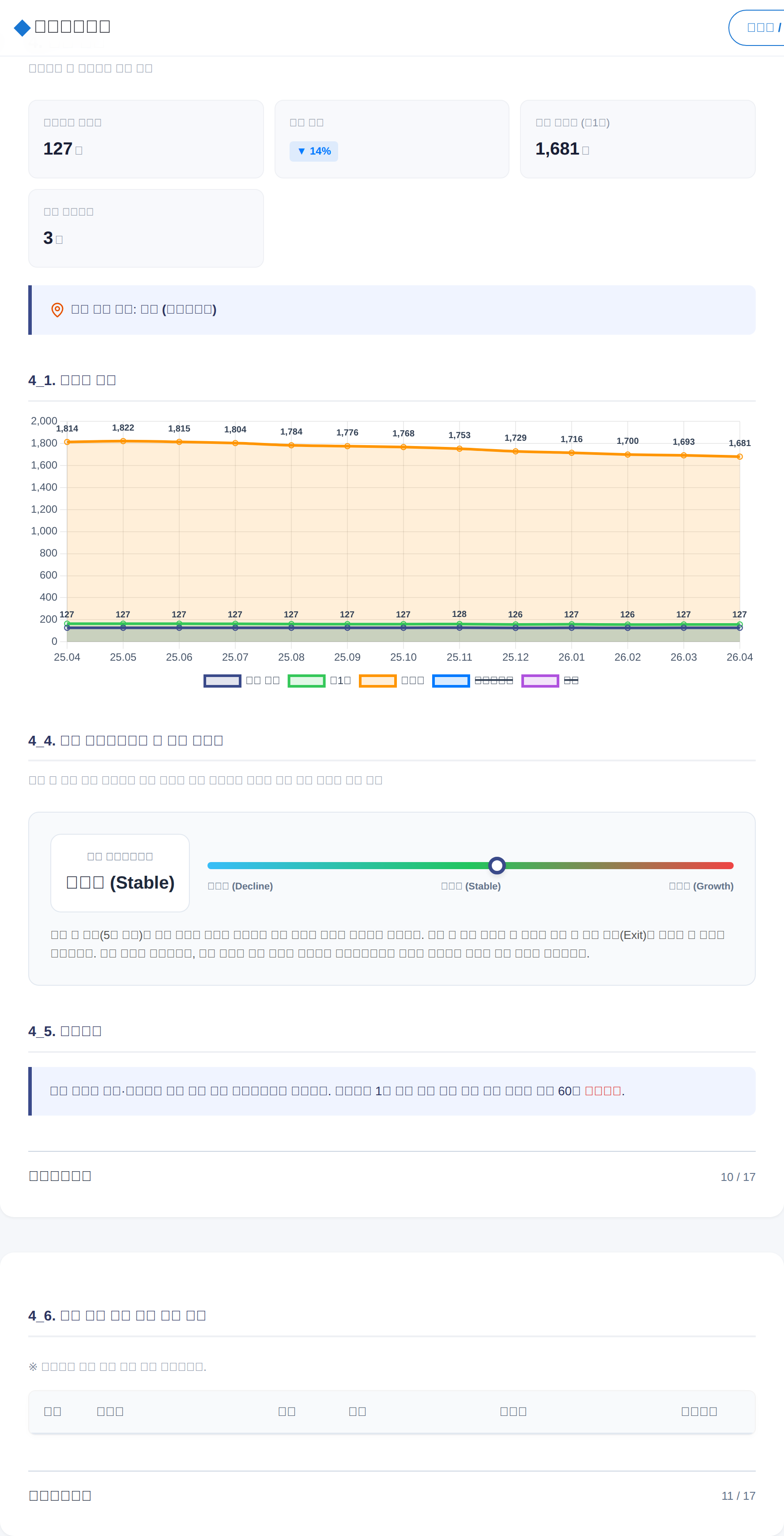Click the 1,681 data point at 26.04
Viewport: 784px width, 1536px height.
(739, 457)
